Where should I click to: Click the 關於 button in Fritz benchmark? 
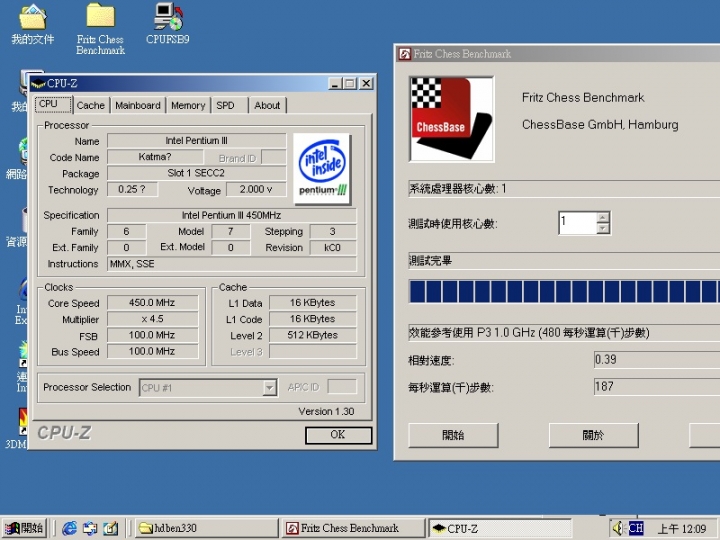(x=593, y=435)
